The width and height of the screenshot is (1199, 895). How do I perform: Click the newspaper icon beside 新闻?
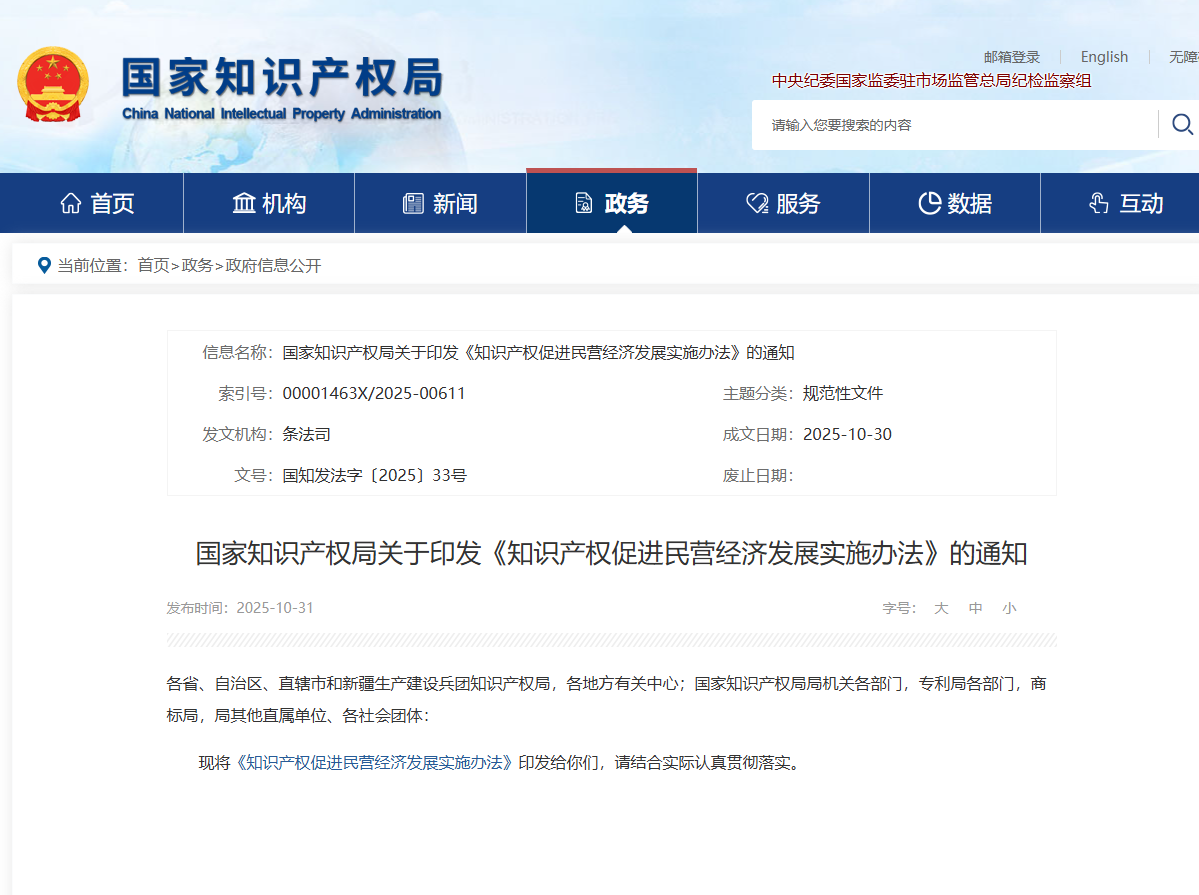coord(413,204)
